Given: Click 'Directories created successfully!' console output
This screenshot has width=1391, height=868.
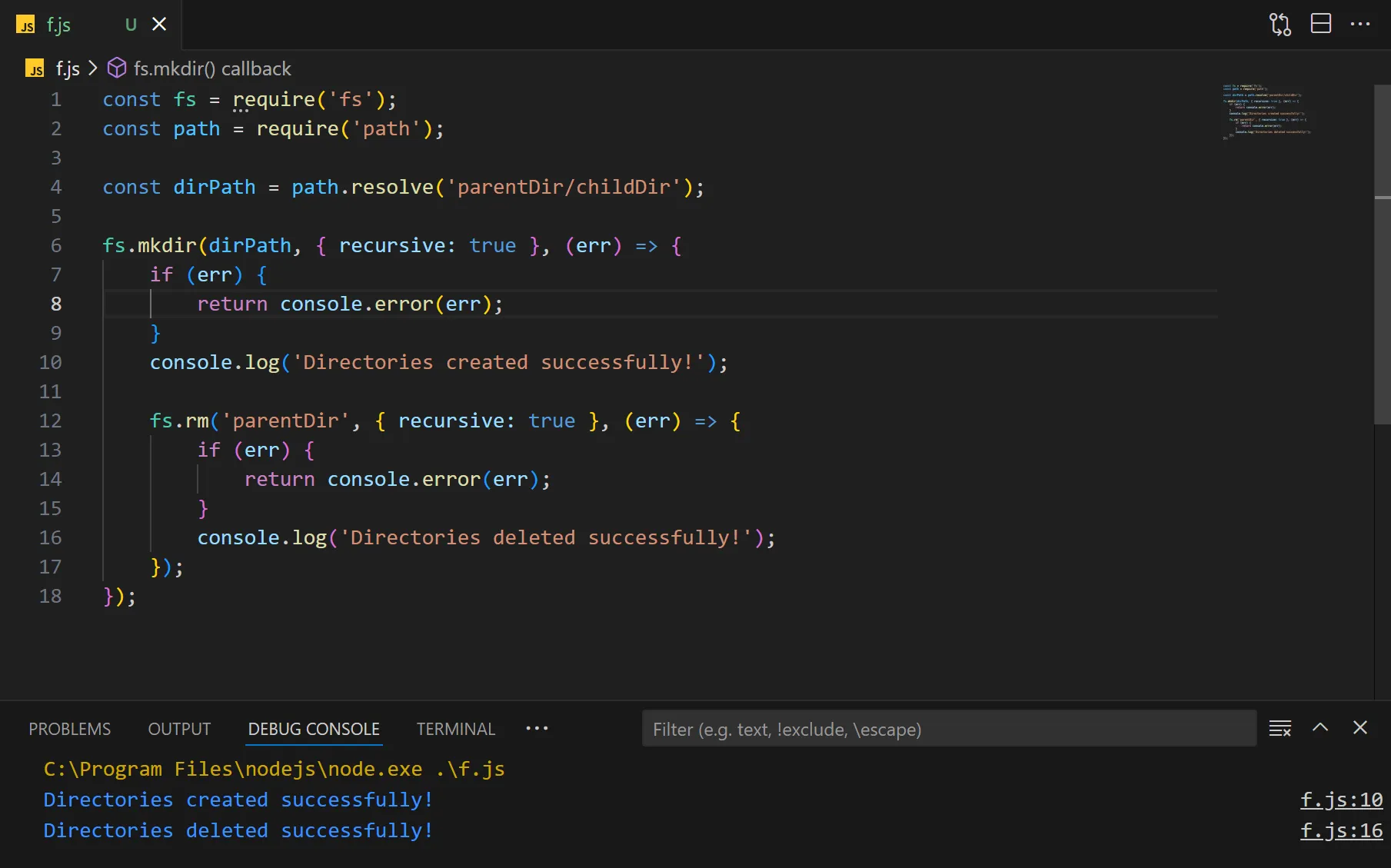Looking at the screenshot, I should pos(238,800).
